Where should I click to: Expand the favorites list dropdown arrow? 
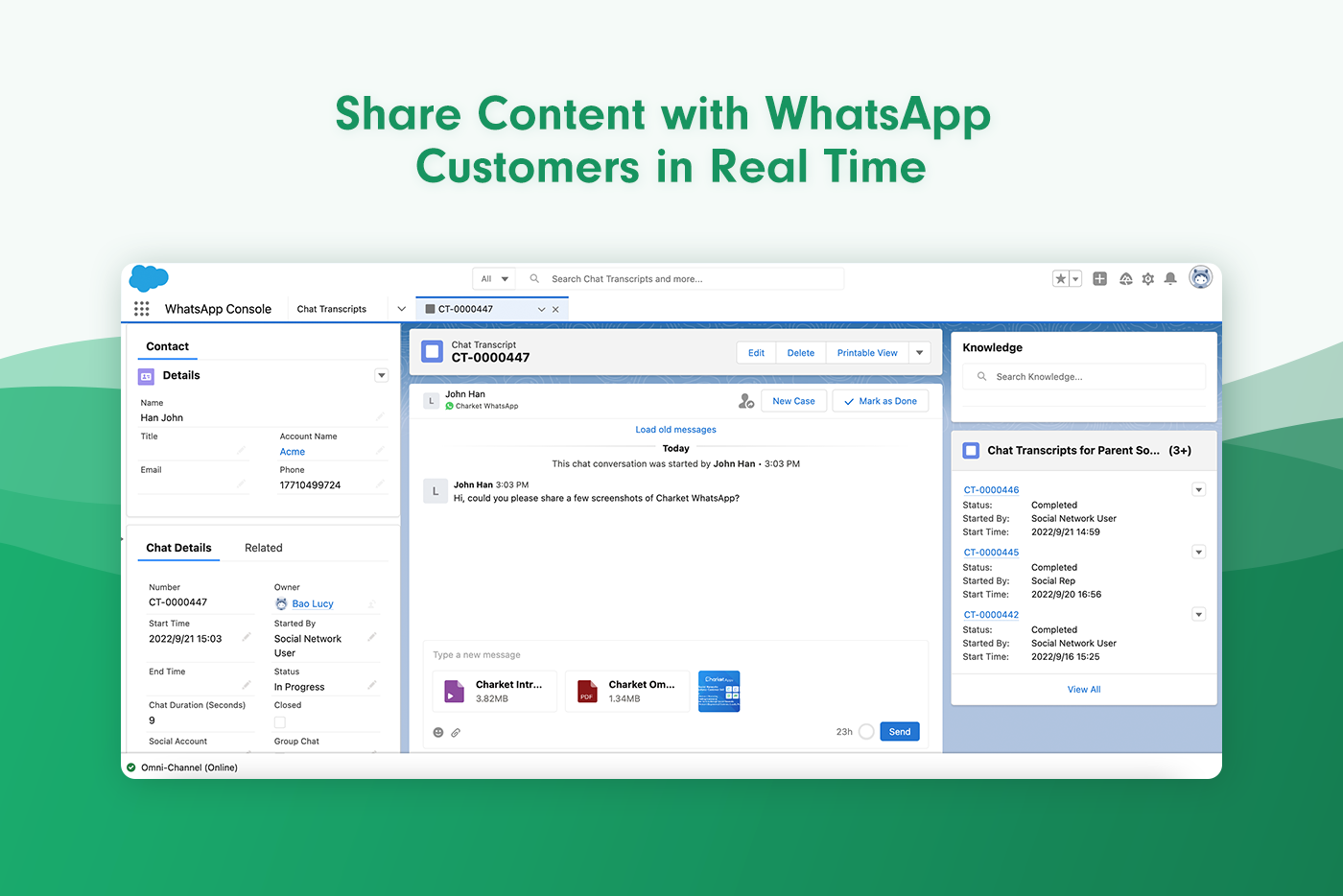1075,279
